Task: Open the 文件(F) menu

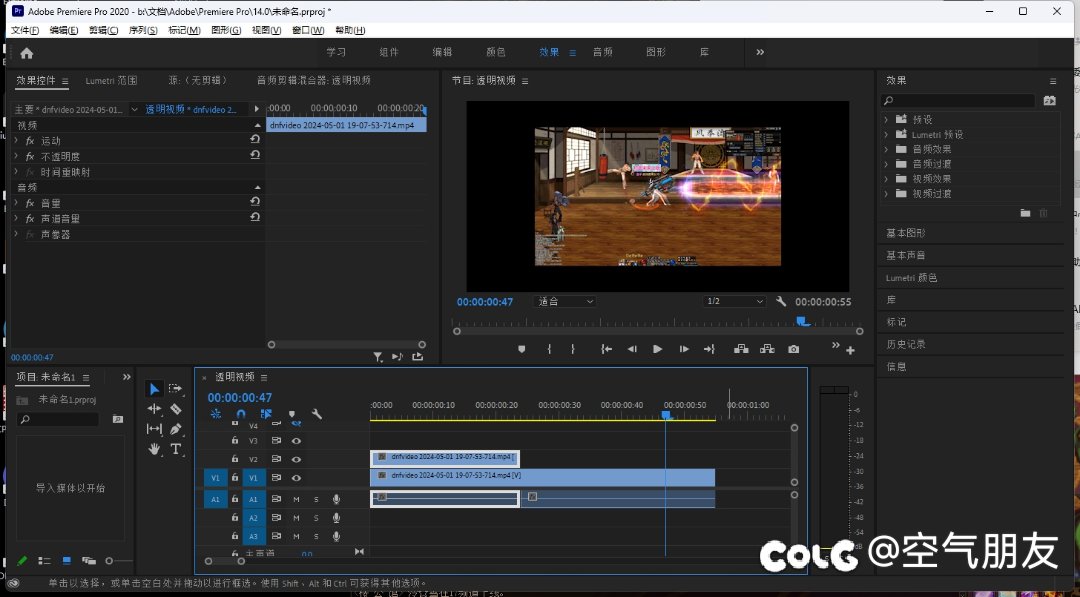Action: [25, 30]
